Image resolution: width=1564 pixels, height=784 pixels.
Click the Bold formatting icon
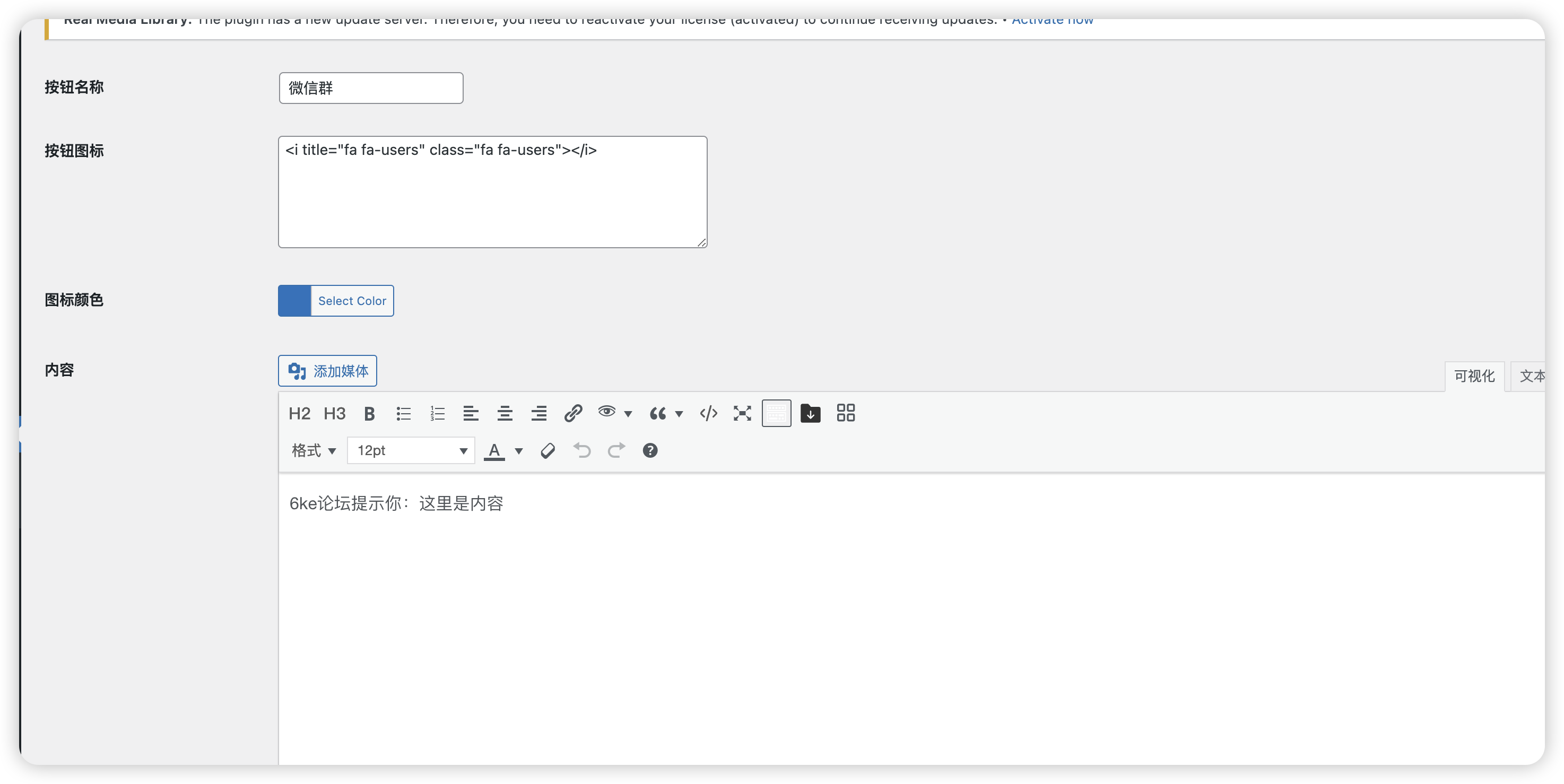point(369,414)
